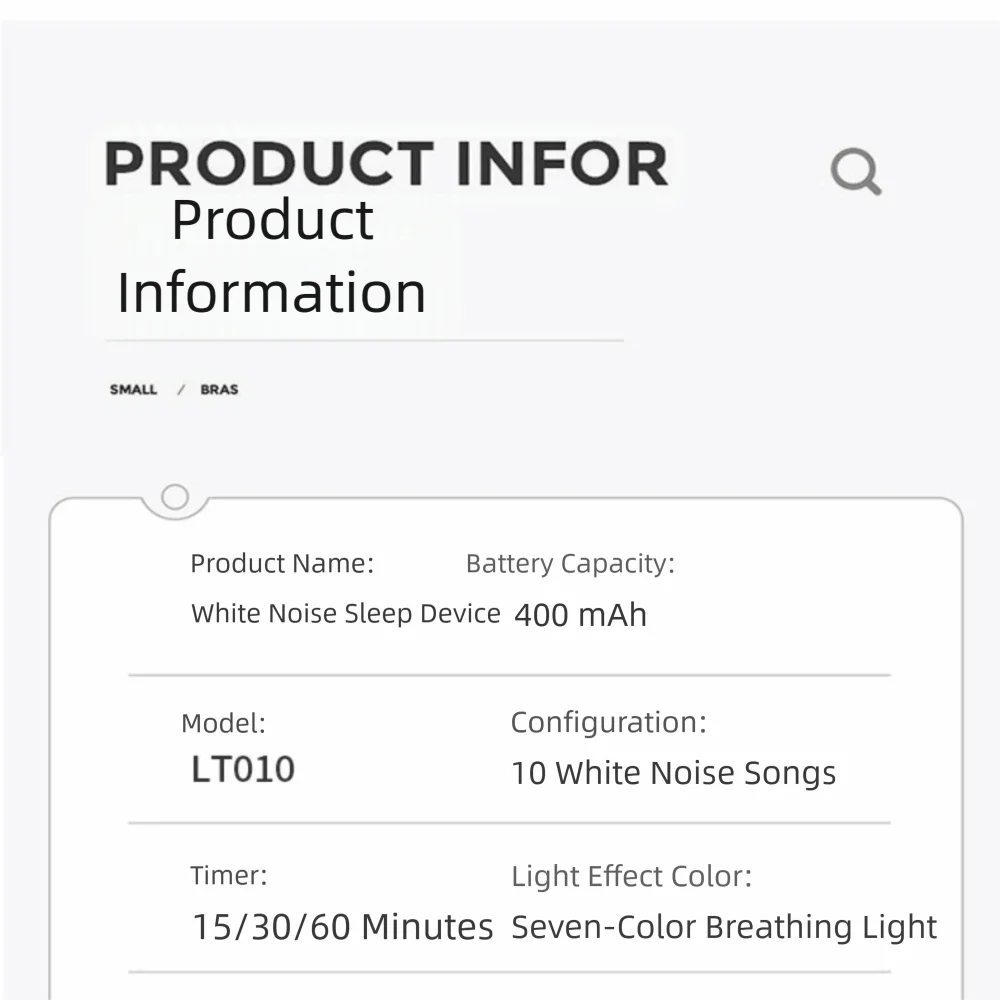This screenshot has width=1000, height=1000.
Task: Select the 400 mAh value
Action: 580,614
